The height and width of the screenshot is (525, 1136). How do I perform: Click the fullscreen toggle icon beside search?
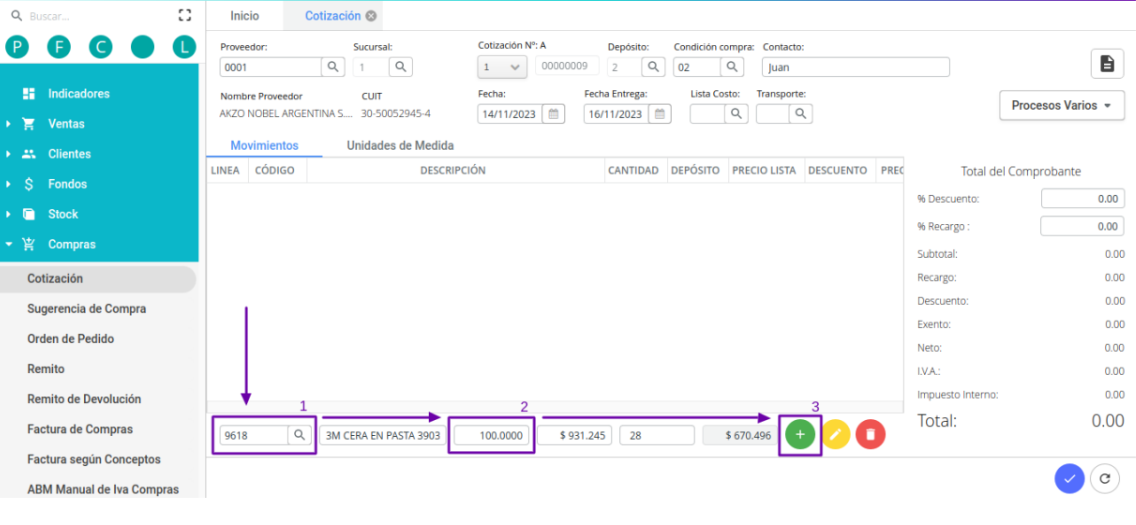pos(184,15)
